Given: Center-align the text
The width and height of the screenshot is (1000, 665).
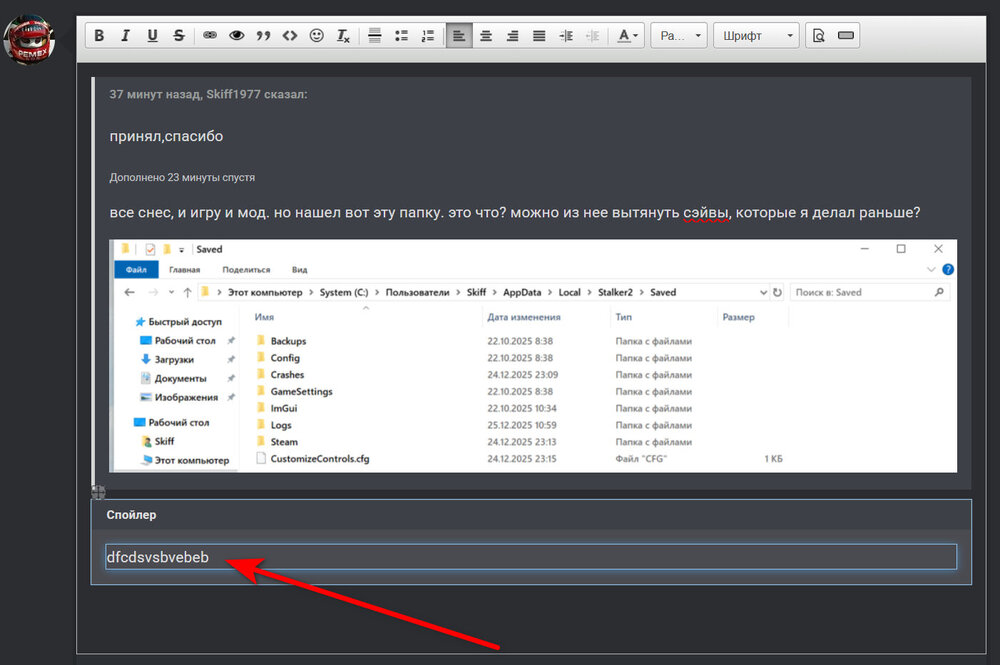Looking at the screenshot, I should pyautogui.click(x=486, y=36).
